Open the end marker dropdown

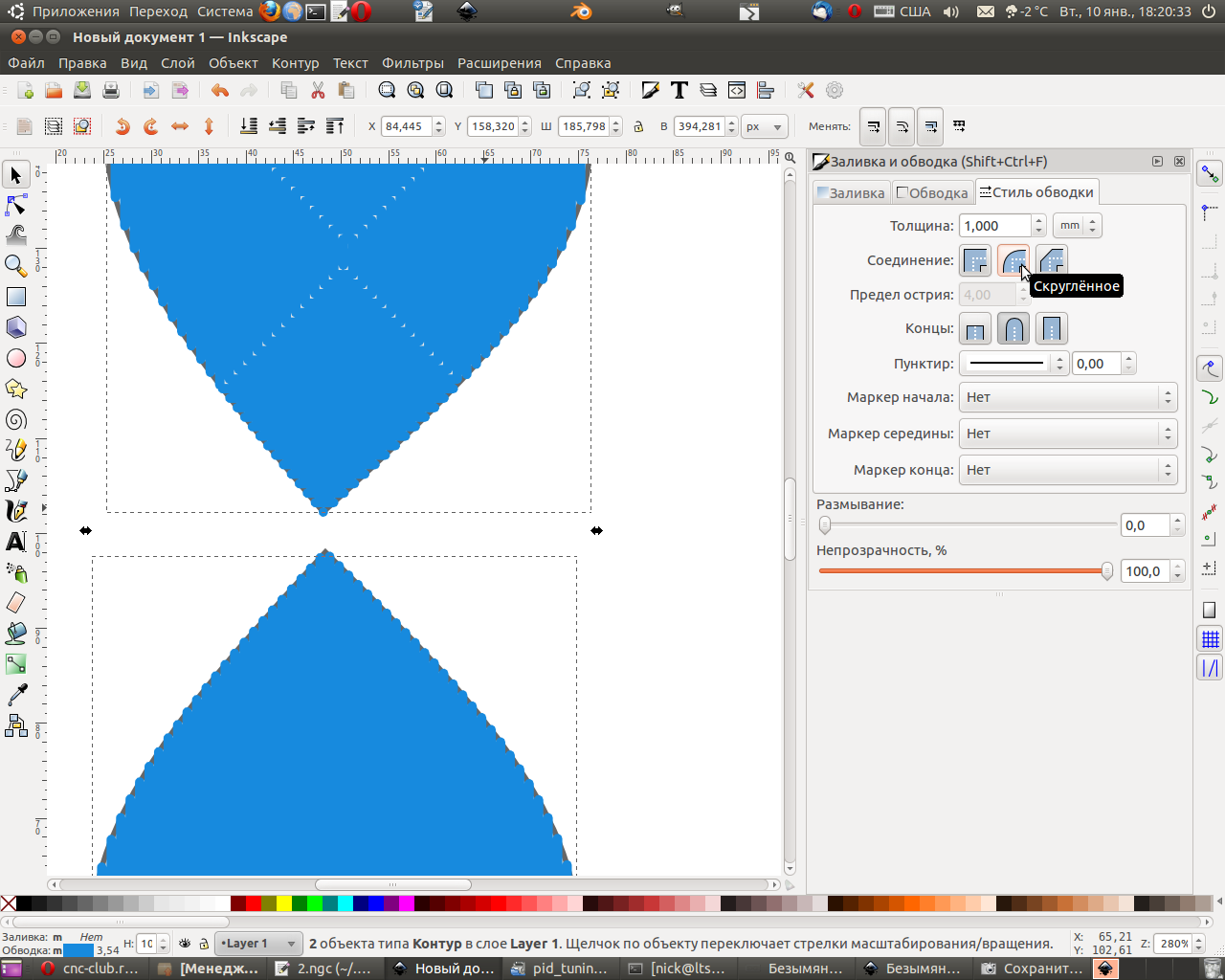(1068, 470)
